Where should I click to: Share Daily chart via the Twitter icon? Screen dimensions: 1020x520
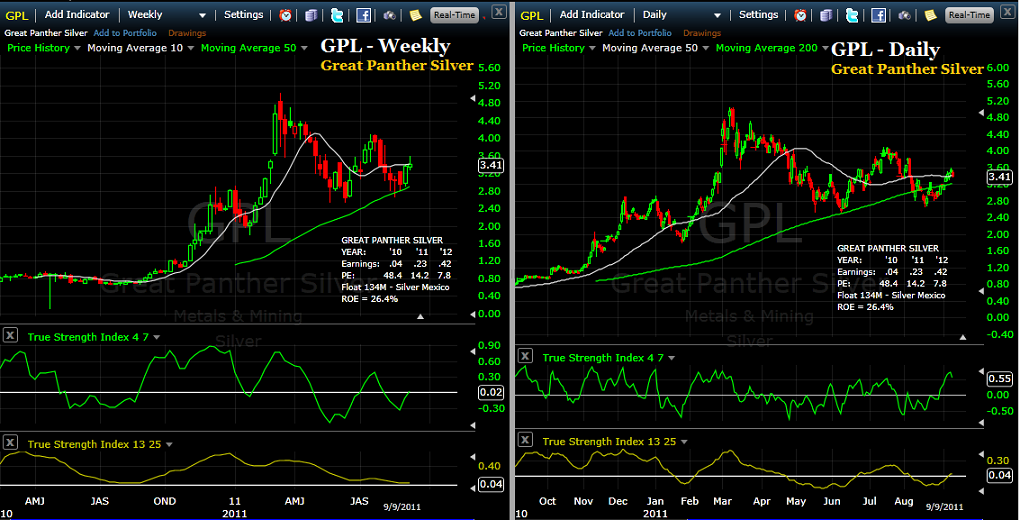[852, 15]
